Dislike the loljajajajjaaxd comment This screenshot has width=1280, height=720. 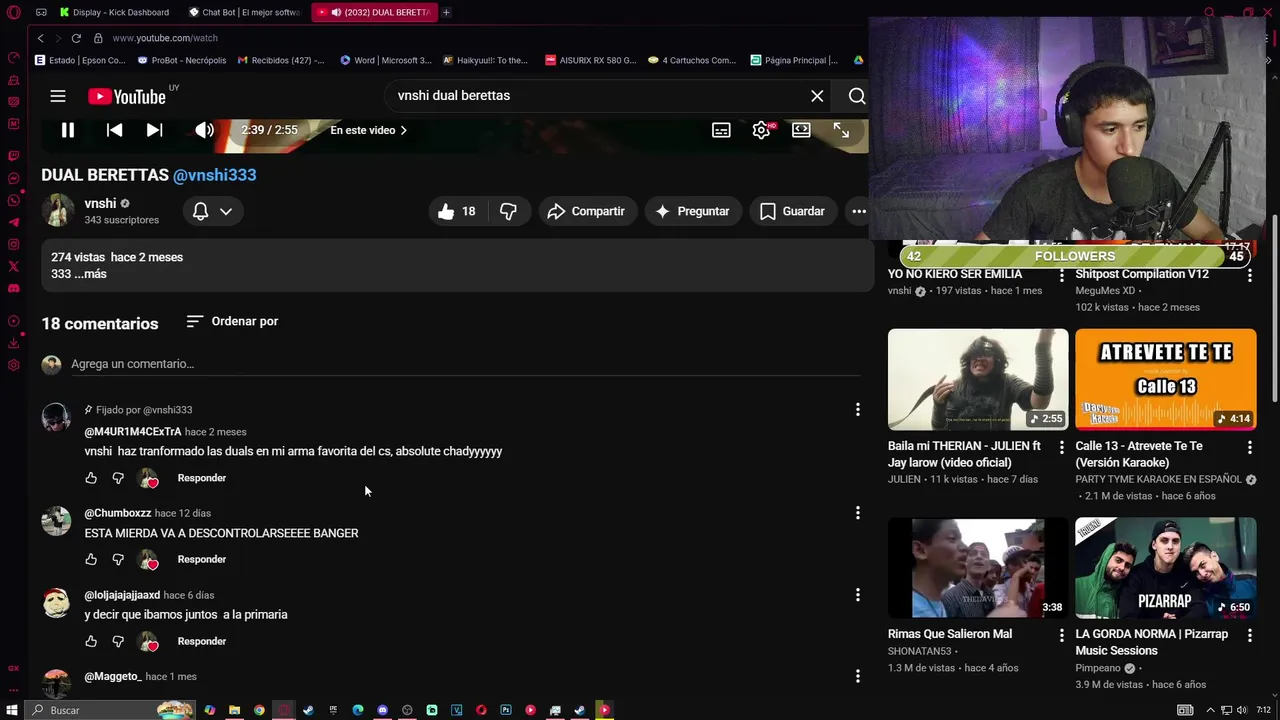[x=118, y=641]
